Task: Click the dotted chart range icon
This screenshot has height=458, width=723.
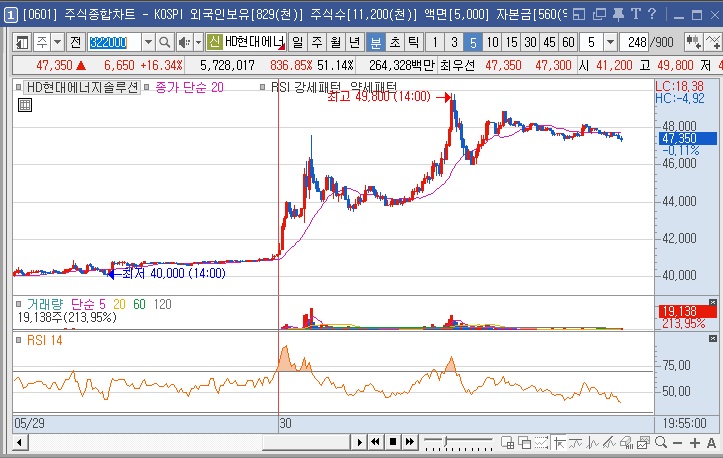Action: (x=541, y=443)
